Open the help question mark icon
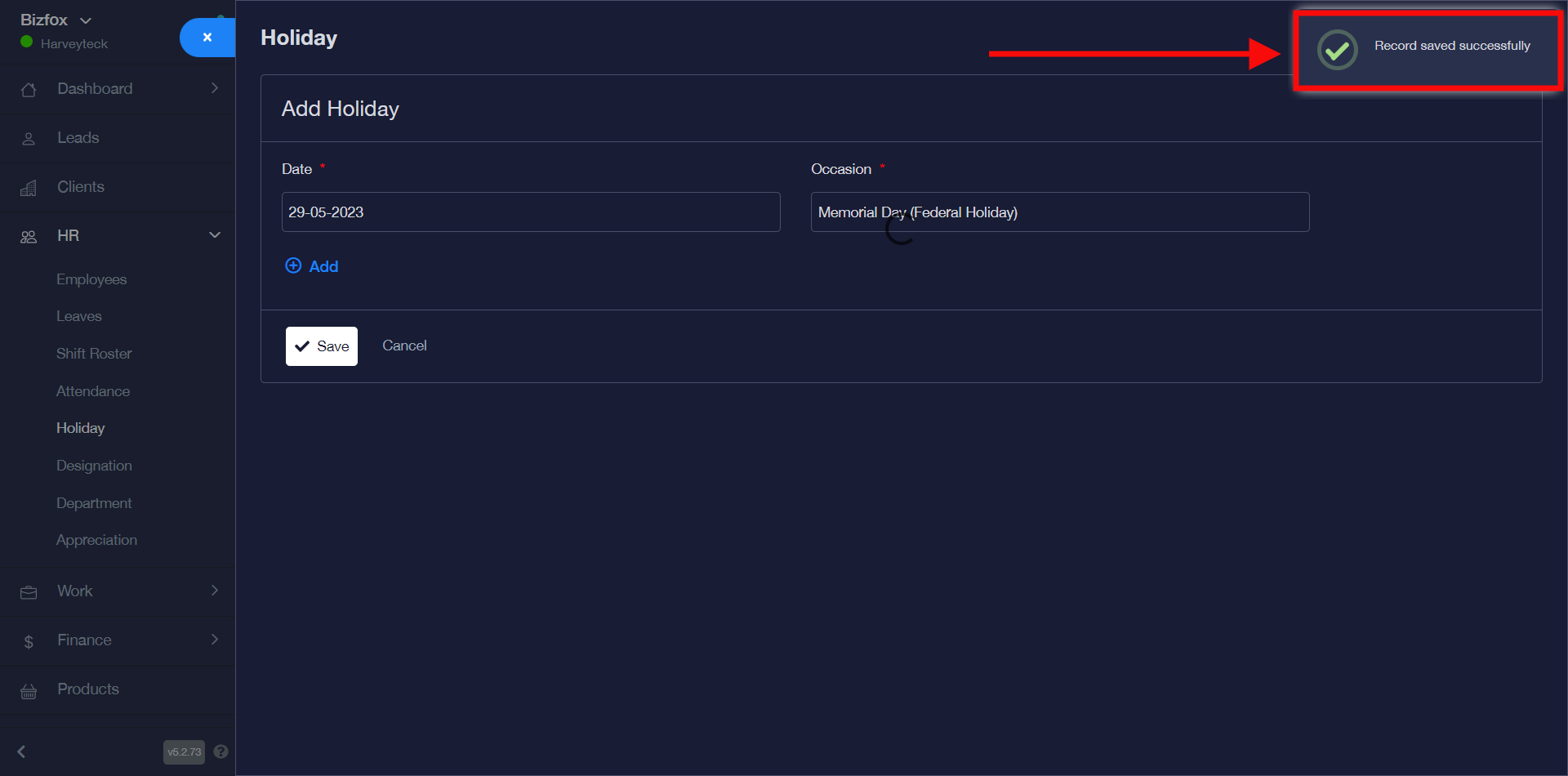The width and height of the screenshot is (1568, 776). click(220, 751)
